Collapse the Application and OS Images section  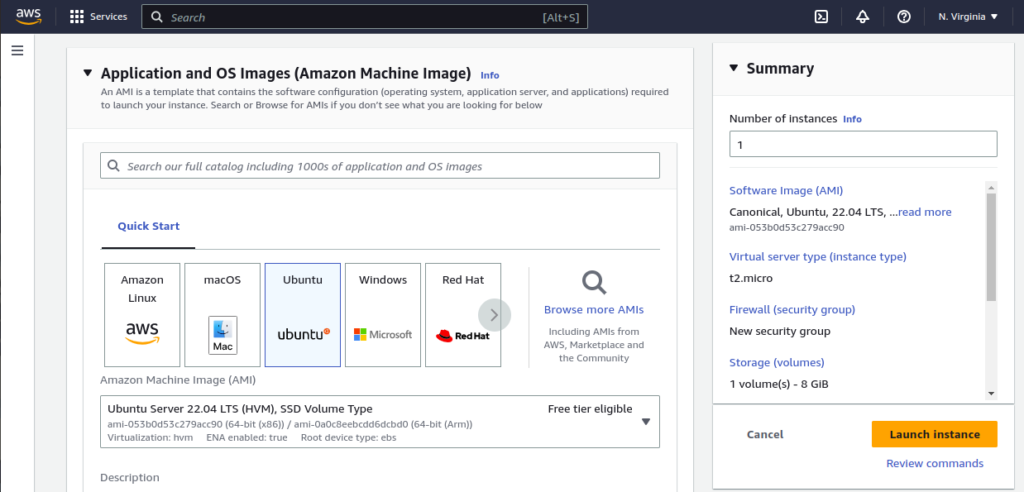[x=88, y=73]
